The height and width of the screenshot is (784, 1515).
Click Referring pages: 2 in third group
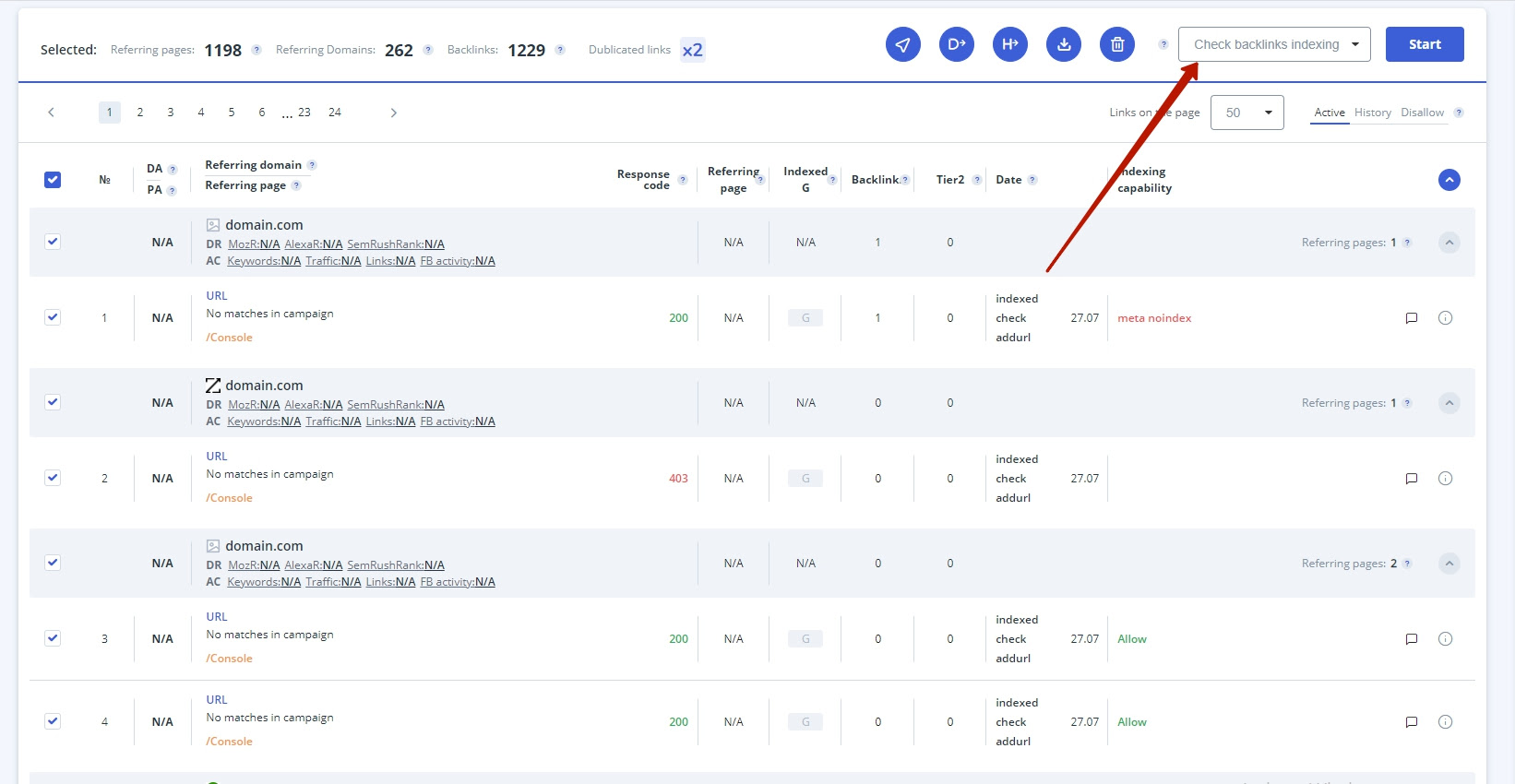(1349, 564)
